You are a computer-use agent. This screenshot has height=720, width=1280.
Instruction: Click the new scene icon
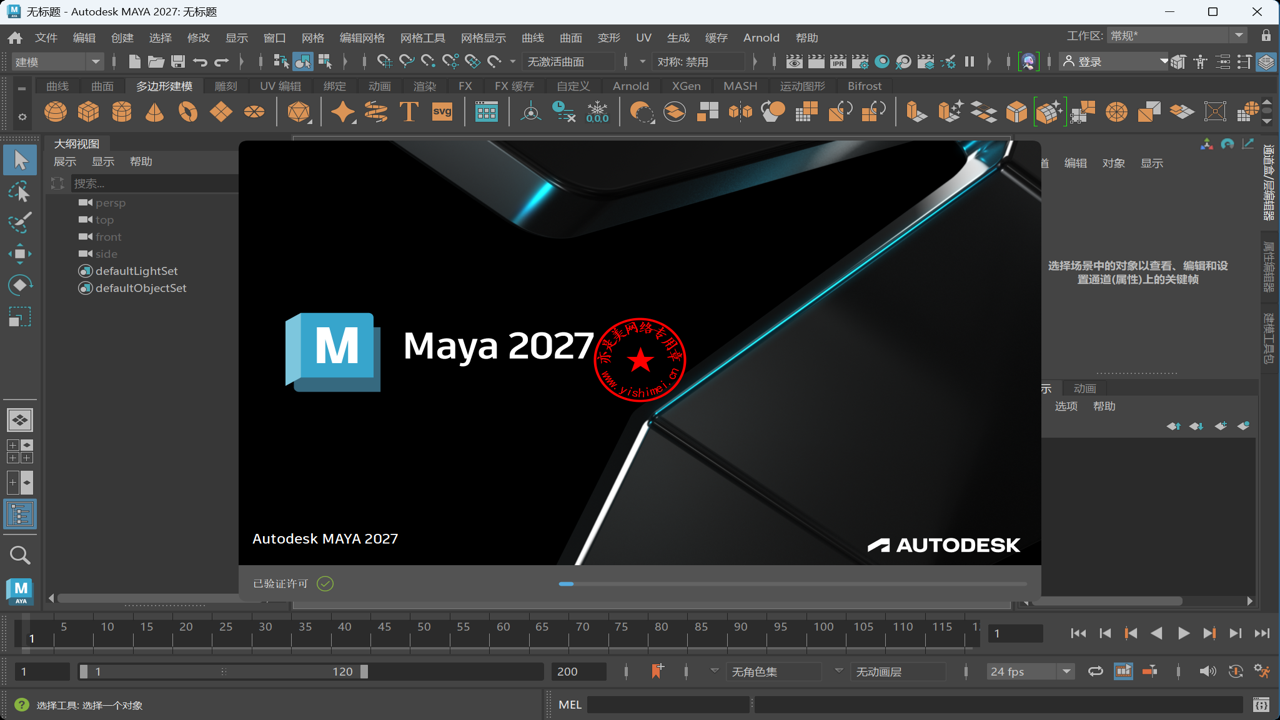coord(134,62)
